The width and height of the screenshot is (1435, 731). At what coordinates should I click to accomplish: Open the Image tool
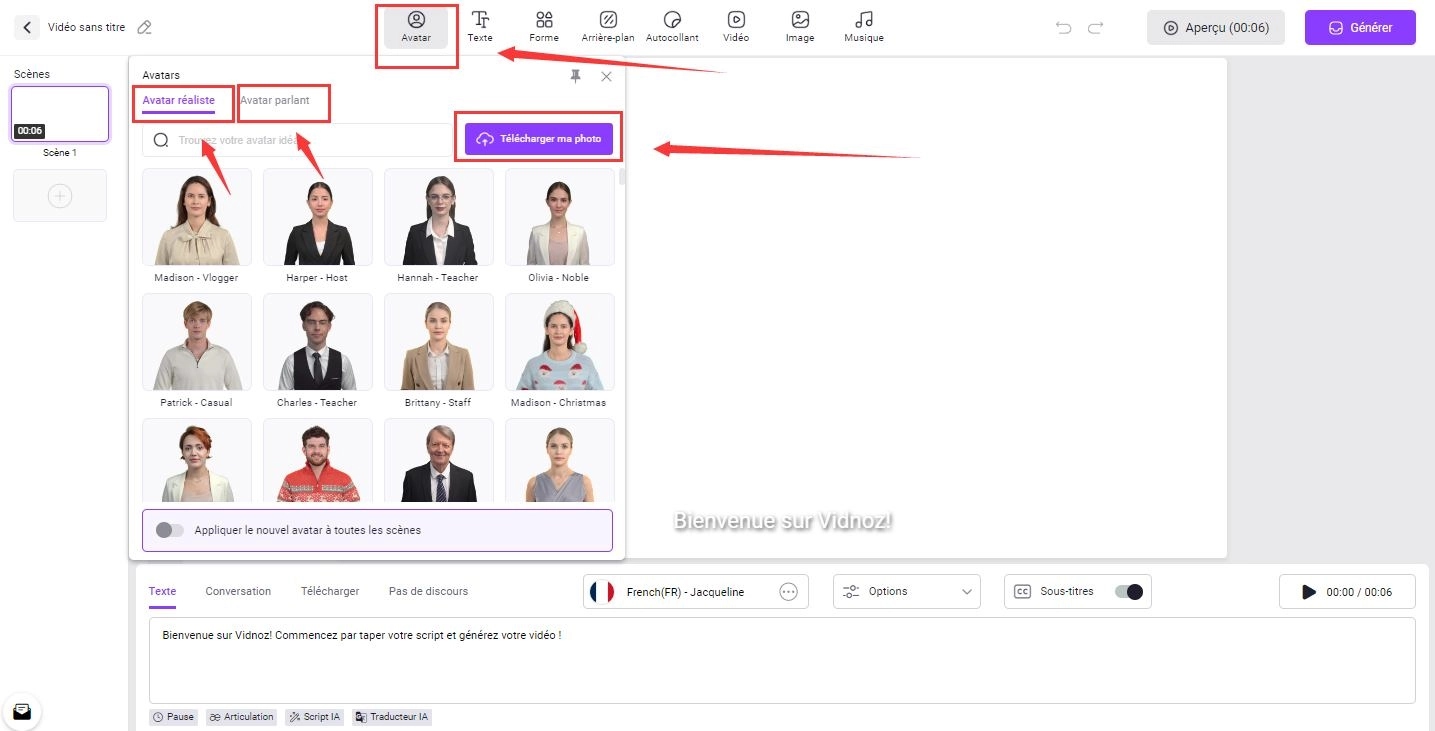tap(800, 27)
